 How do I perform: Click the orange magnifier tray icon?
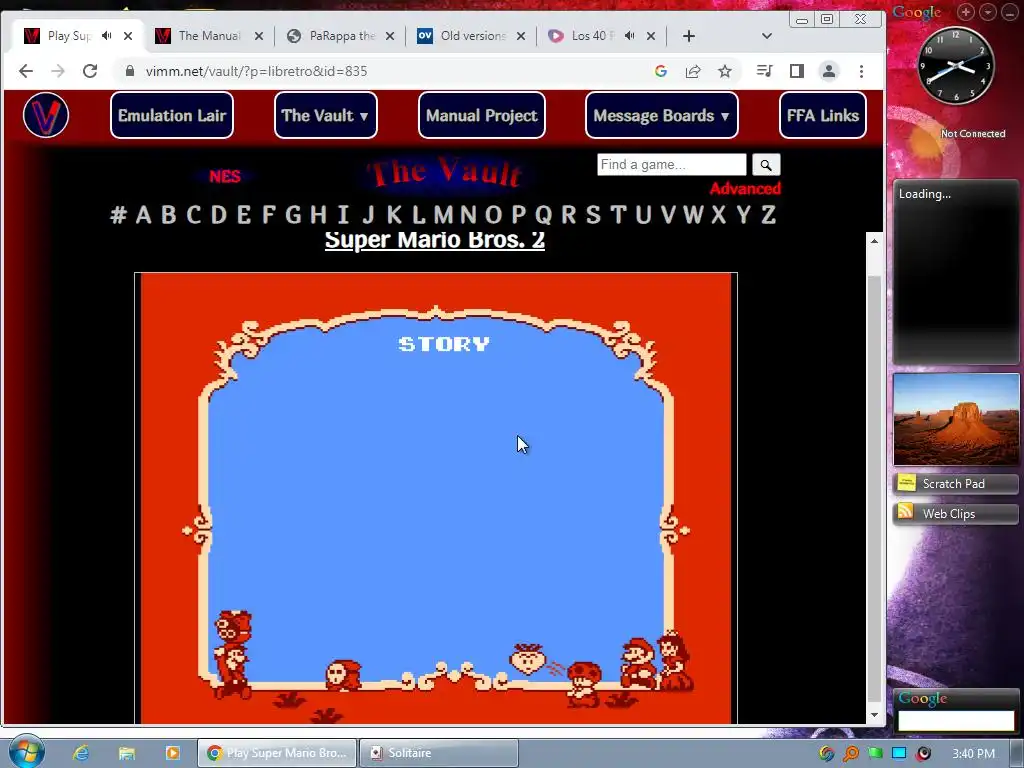point(851,754)
